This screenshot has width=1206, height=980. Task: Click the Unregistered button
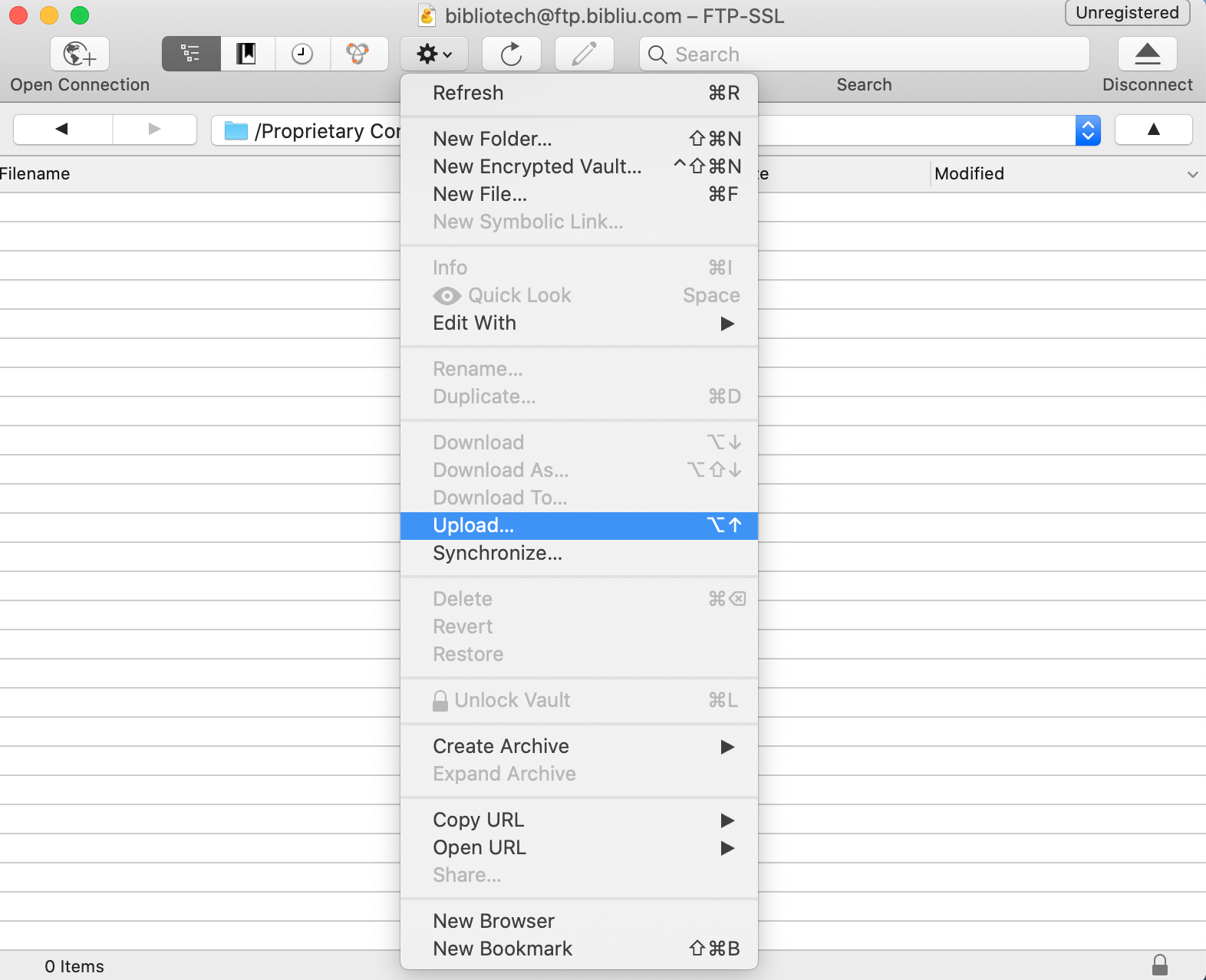[x=1126, y=13]
